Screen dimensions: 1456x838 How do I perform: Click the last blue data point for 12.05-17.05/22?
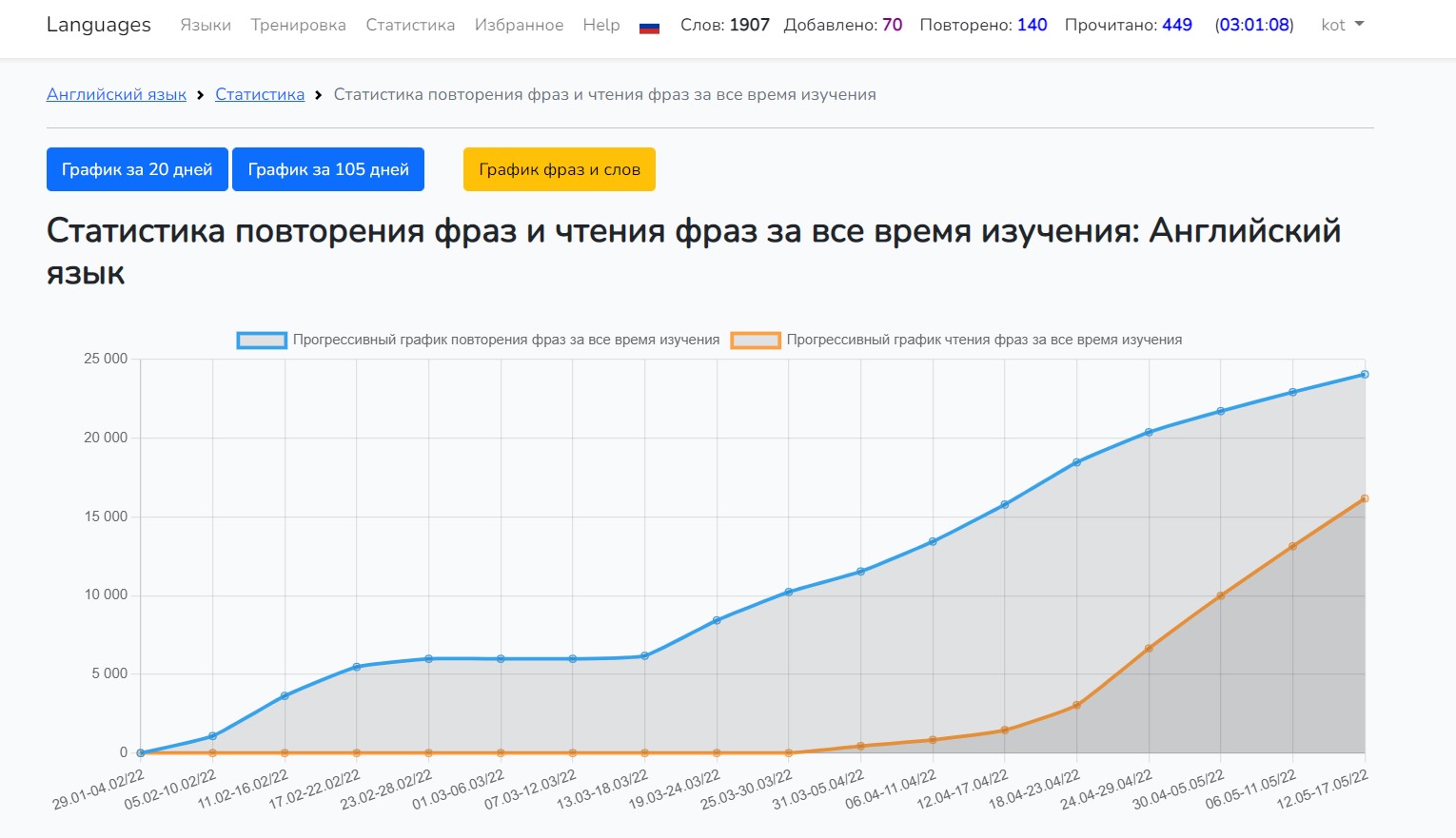[1364, 375]
